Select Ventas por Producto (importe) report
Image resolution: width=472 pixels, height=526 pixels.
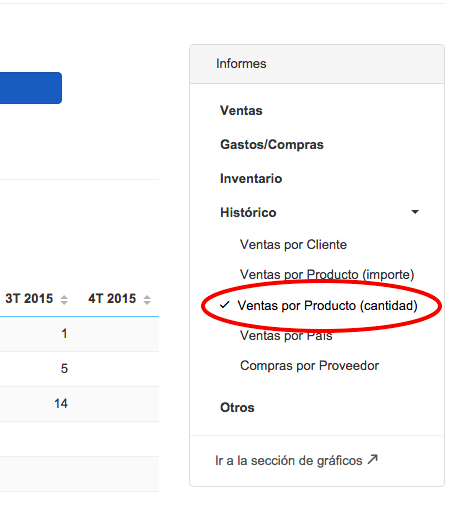[x=327, y=274]
